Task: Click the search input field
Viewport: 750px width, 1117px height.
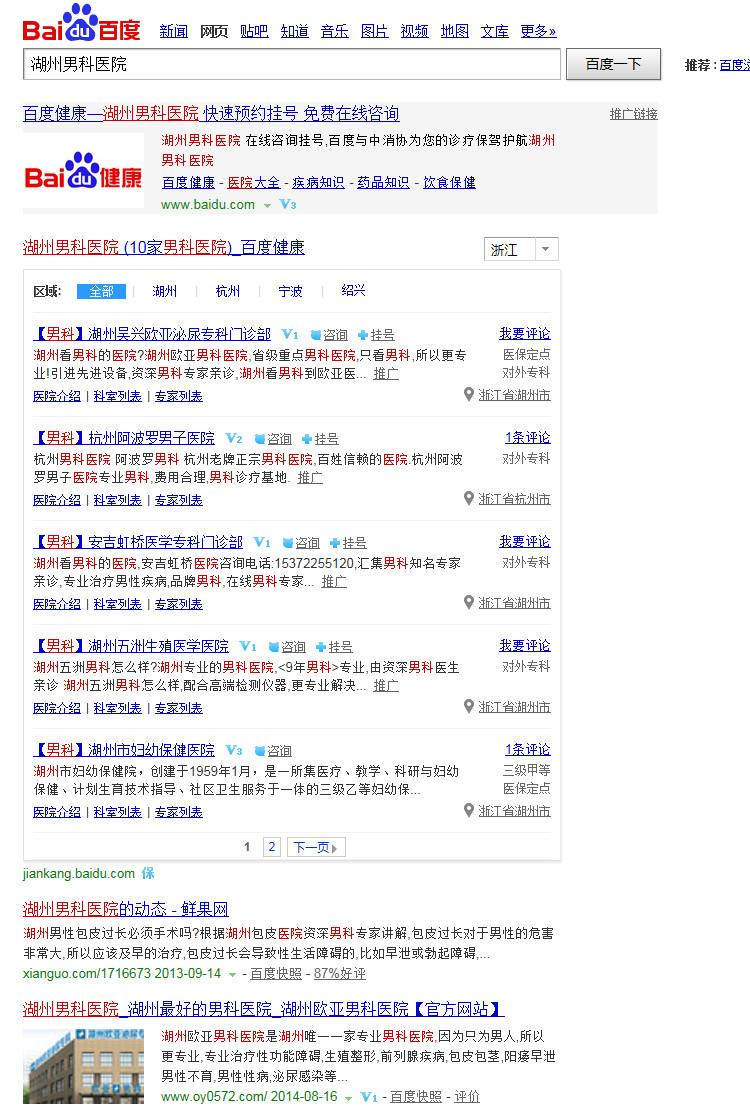Action: pos(292,64)
